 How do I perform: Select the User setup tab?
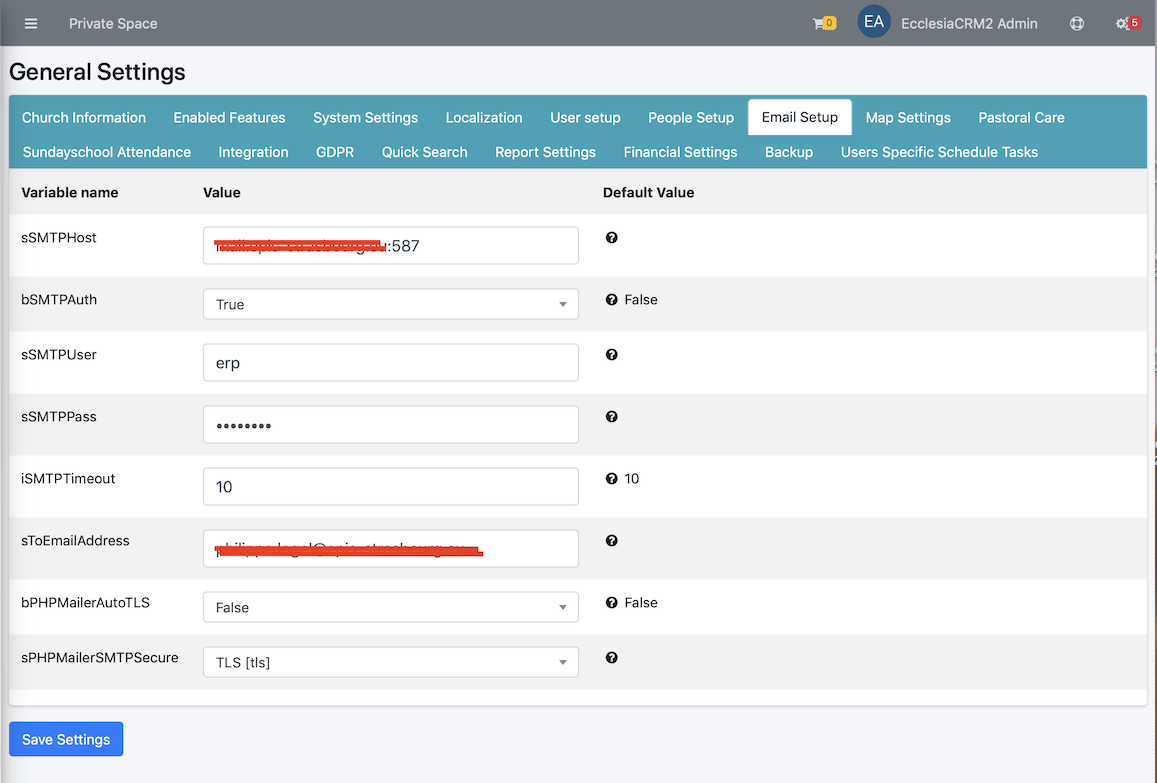pos(585,117)
